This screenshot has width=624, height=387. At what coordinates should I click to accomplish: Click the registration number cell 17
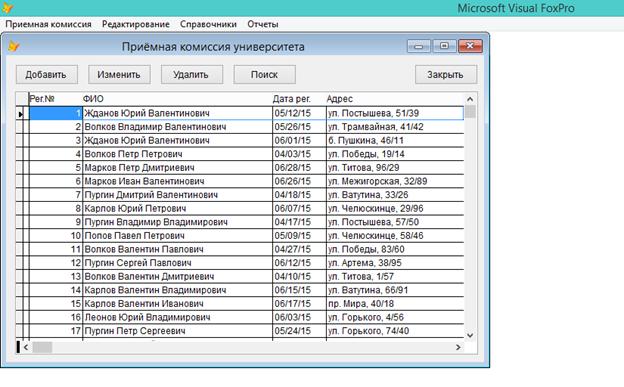pyautogui.click(x=56, y=331)
